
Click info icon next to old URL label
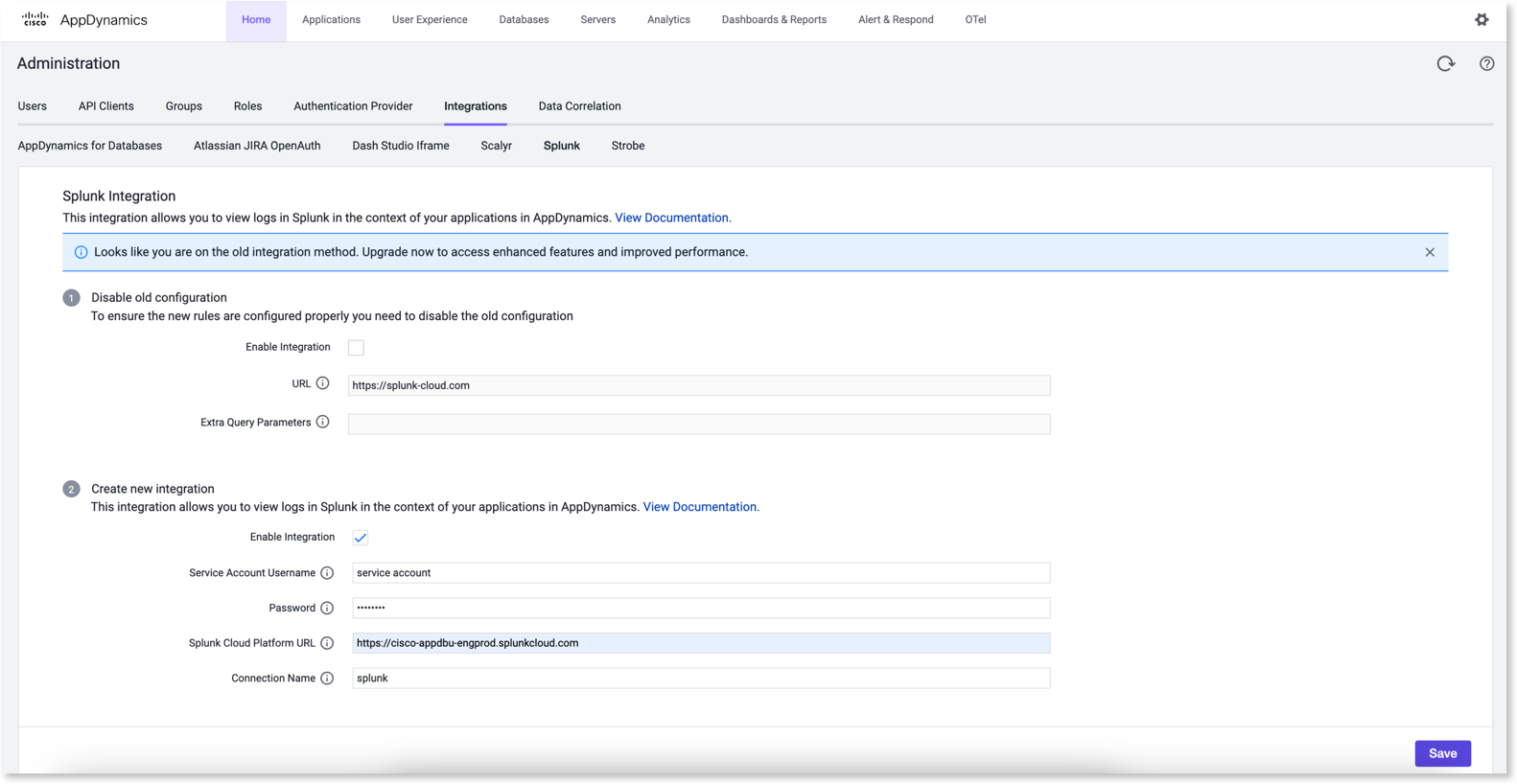[x=323, y=383]
